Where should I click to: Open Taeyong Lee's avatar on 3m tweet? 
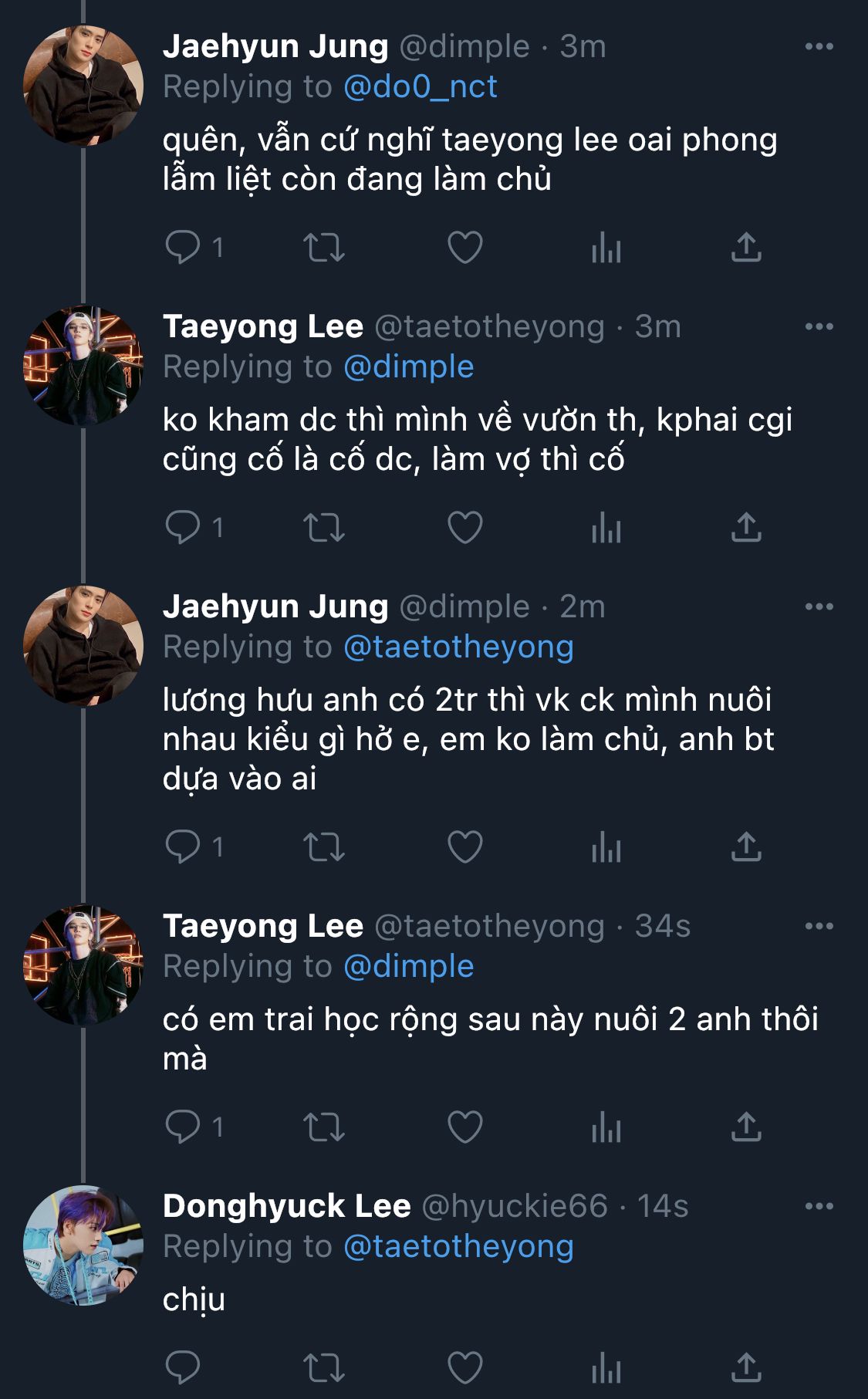click(x=83, y=366)
